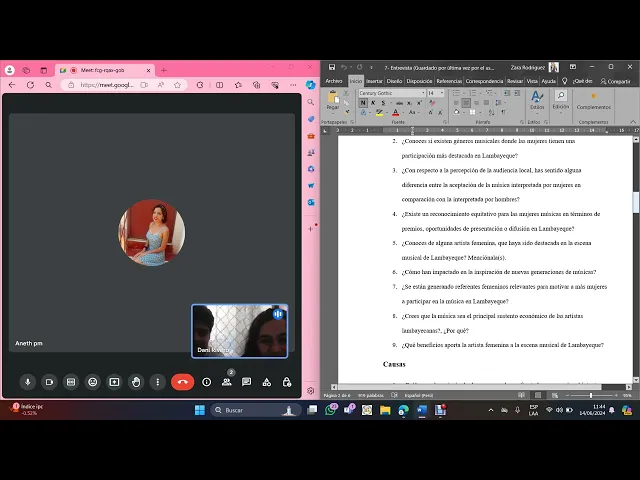This screenshot has width=640, height=480.
Task: Toggle strikethrough formatting
Action: (399, 103)
